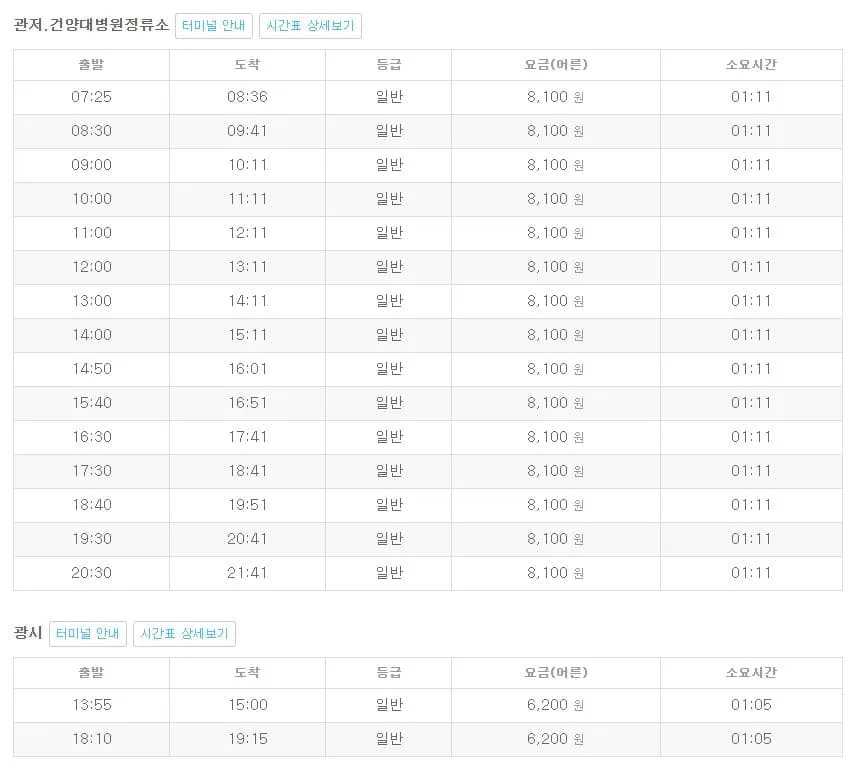856x773 pixels.
Task: Select the 14:00 departure time cell
Action: point(91,335)
